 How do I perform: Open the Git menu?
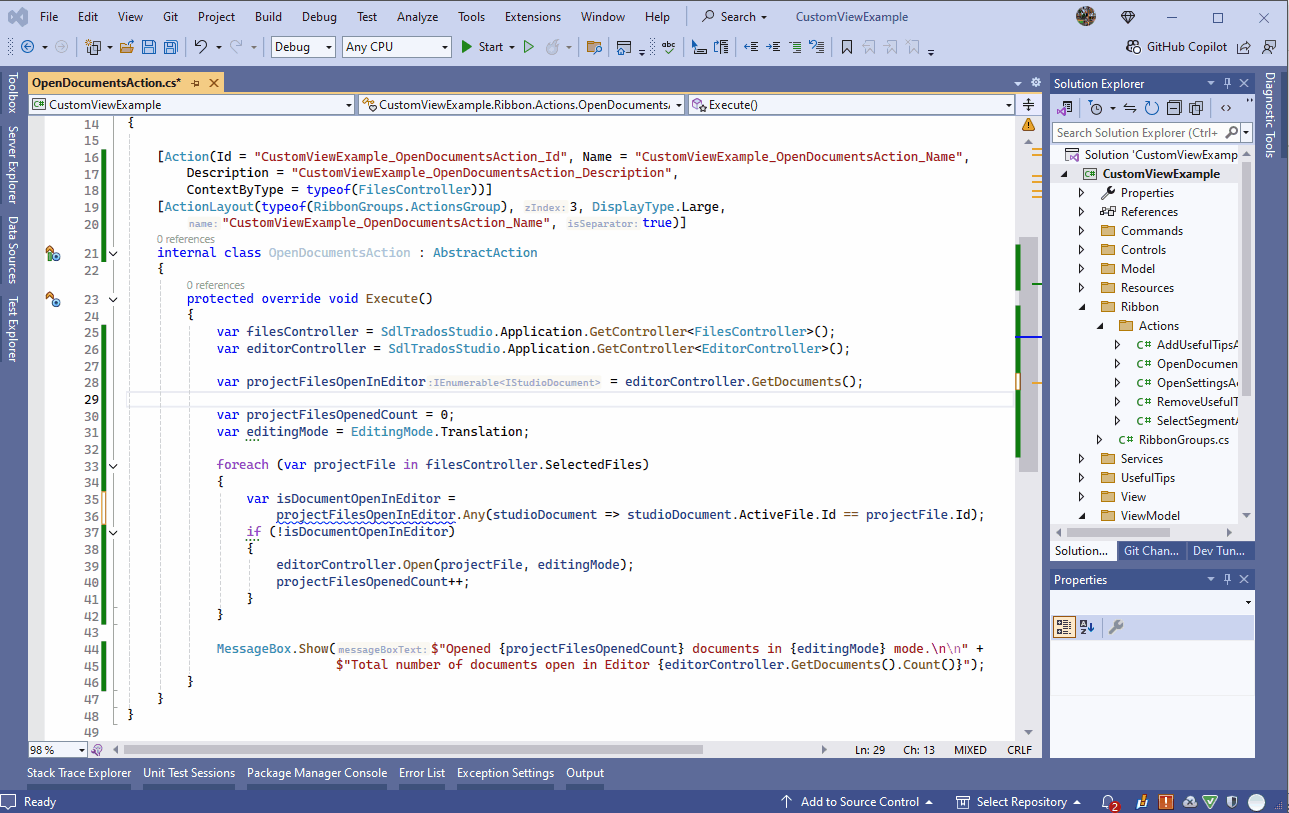click(170, 16)
